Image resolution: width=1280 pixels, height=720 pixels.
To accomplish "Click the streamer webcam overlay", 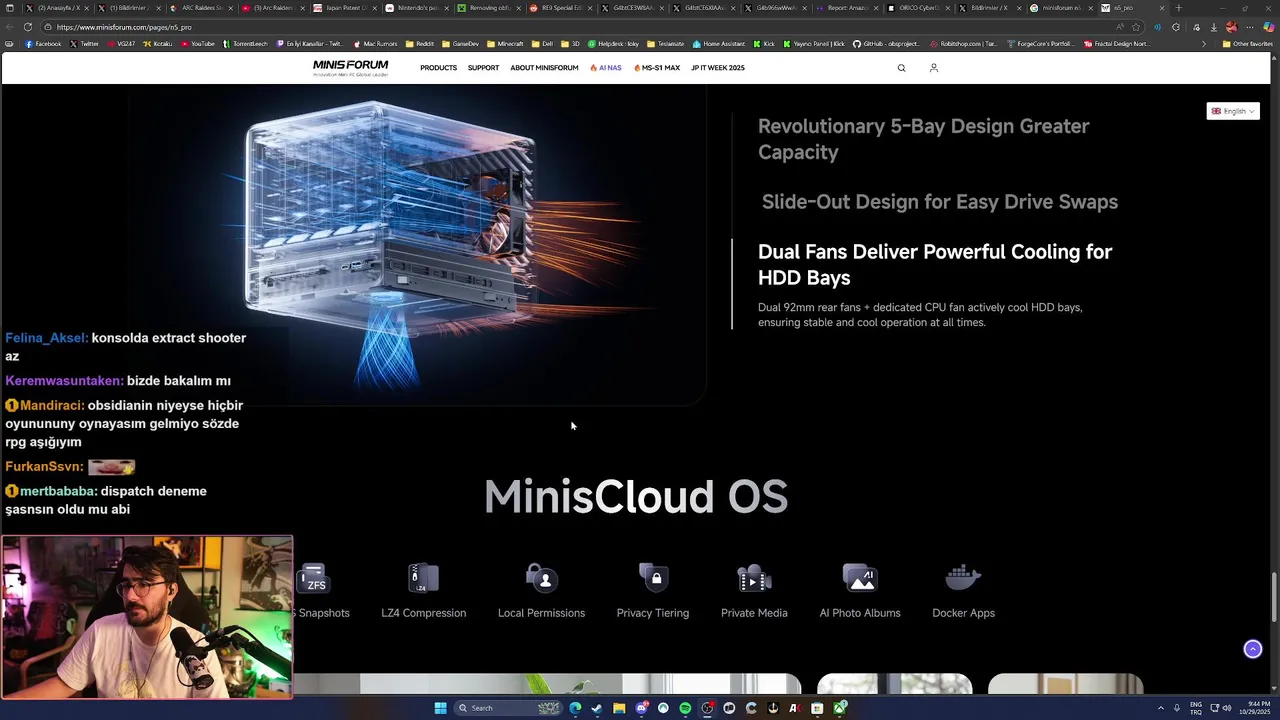I will [147, 617].
